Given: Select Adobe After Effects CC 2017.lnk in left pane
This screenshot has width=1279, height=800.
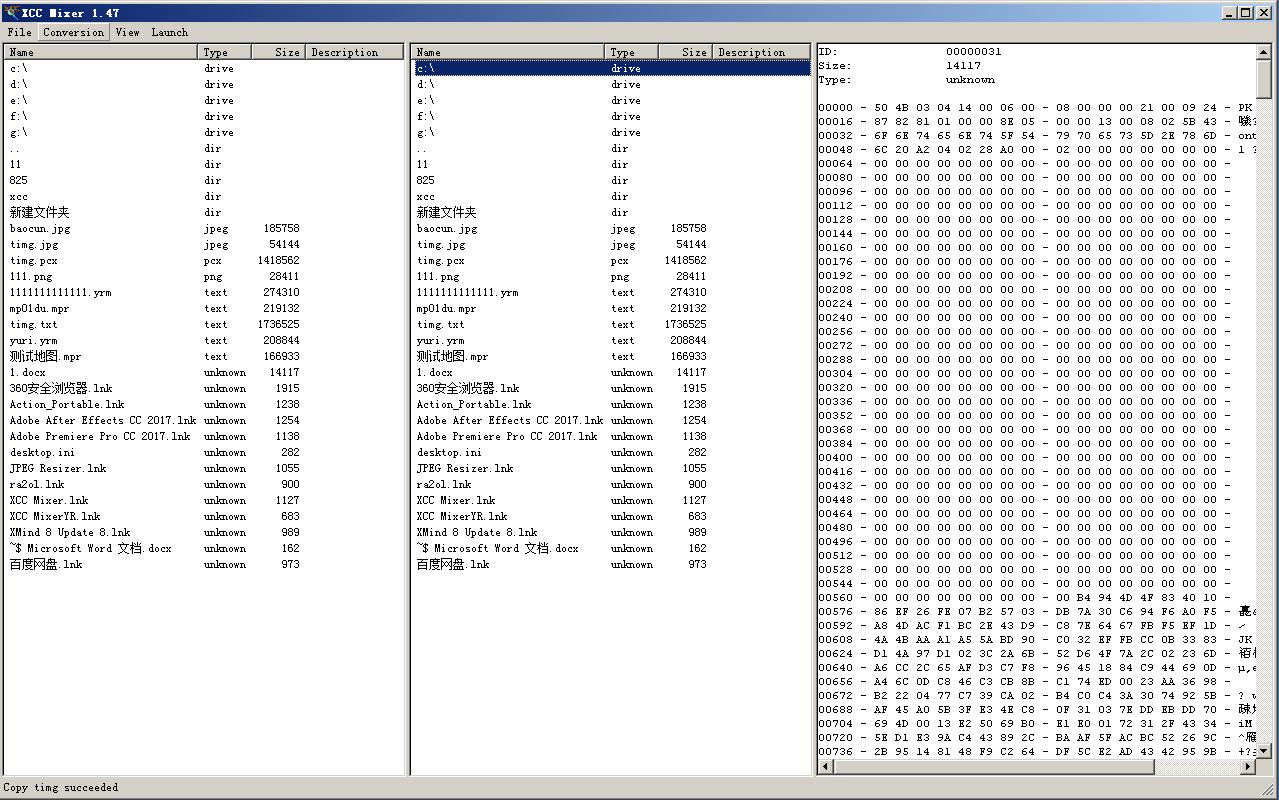Looking at the screenshot, I should (103, 420).
